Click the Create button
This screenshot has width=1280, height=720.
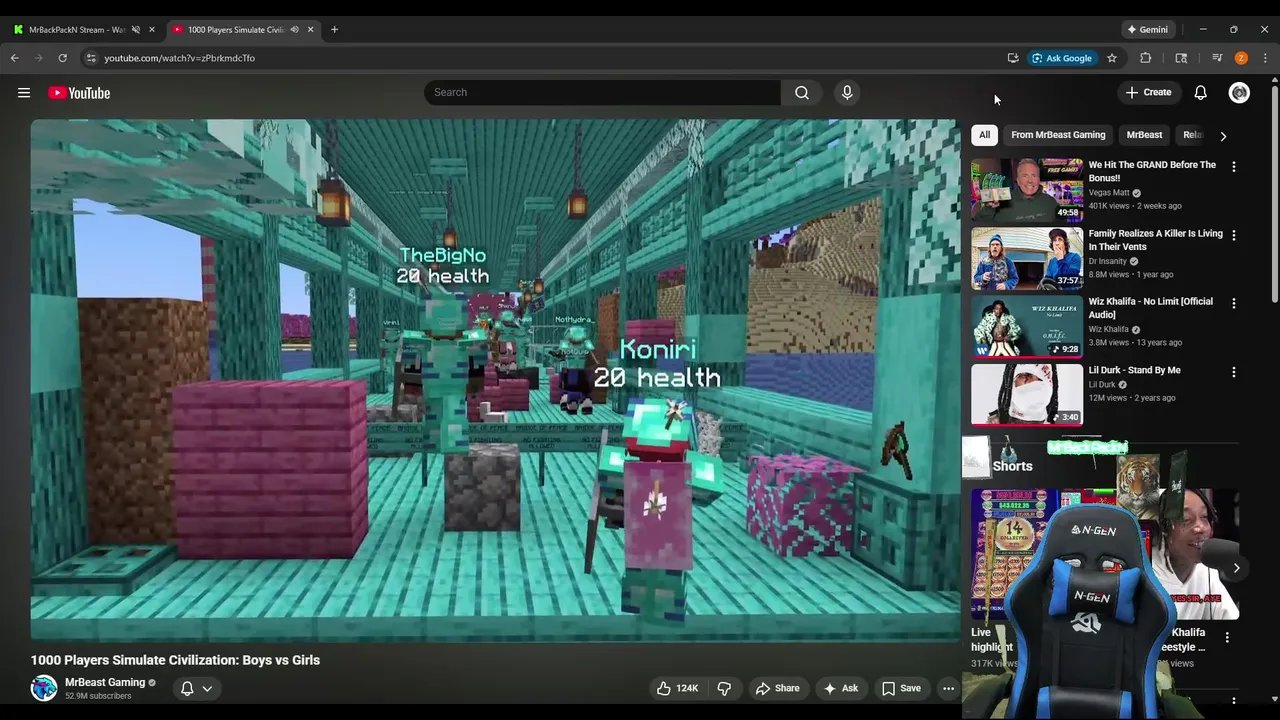pyautogui.click(x=1148, y=92)
